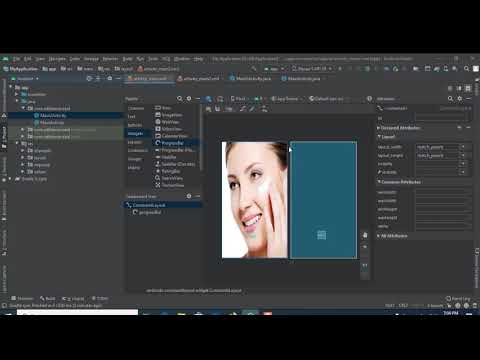Search attributes in Attributes panel

coord(450,99)
